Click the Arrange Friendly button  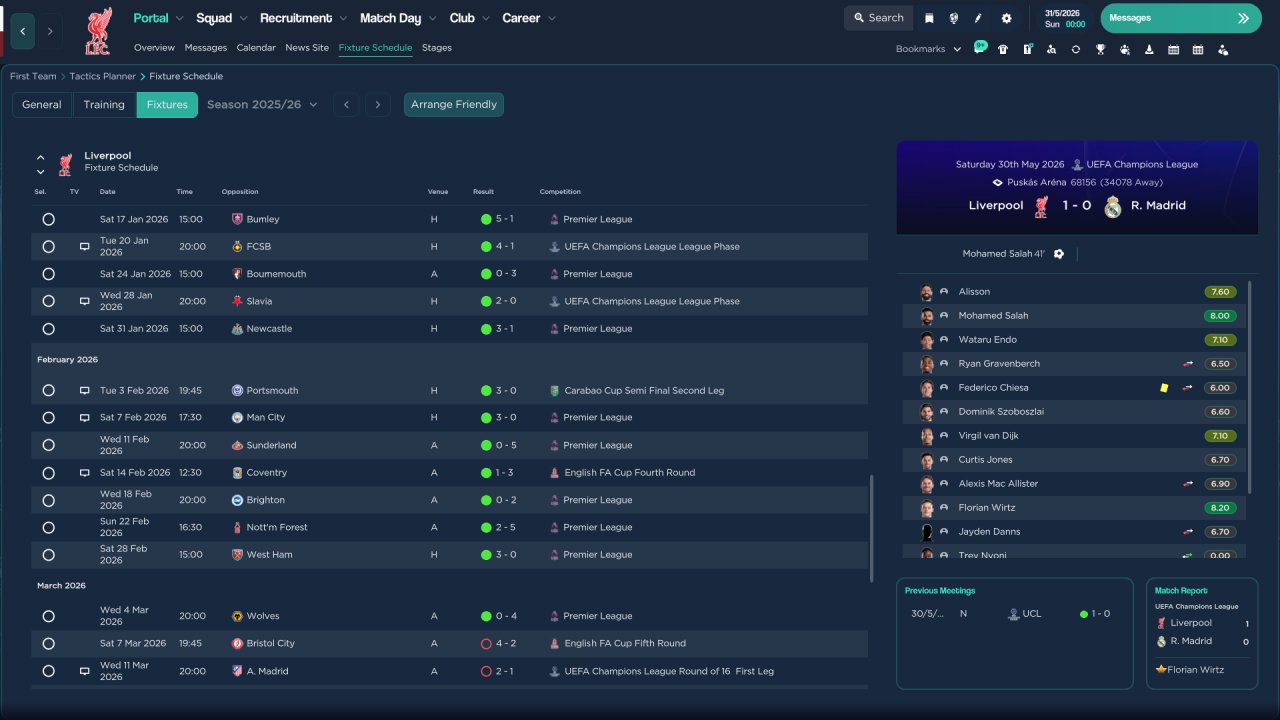coord(454,105)
